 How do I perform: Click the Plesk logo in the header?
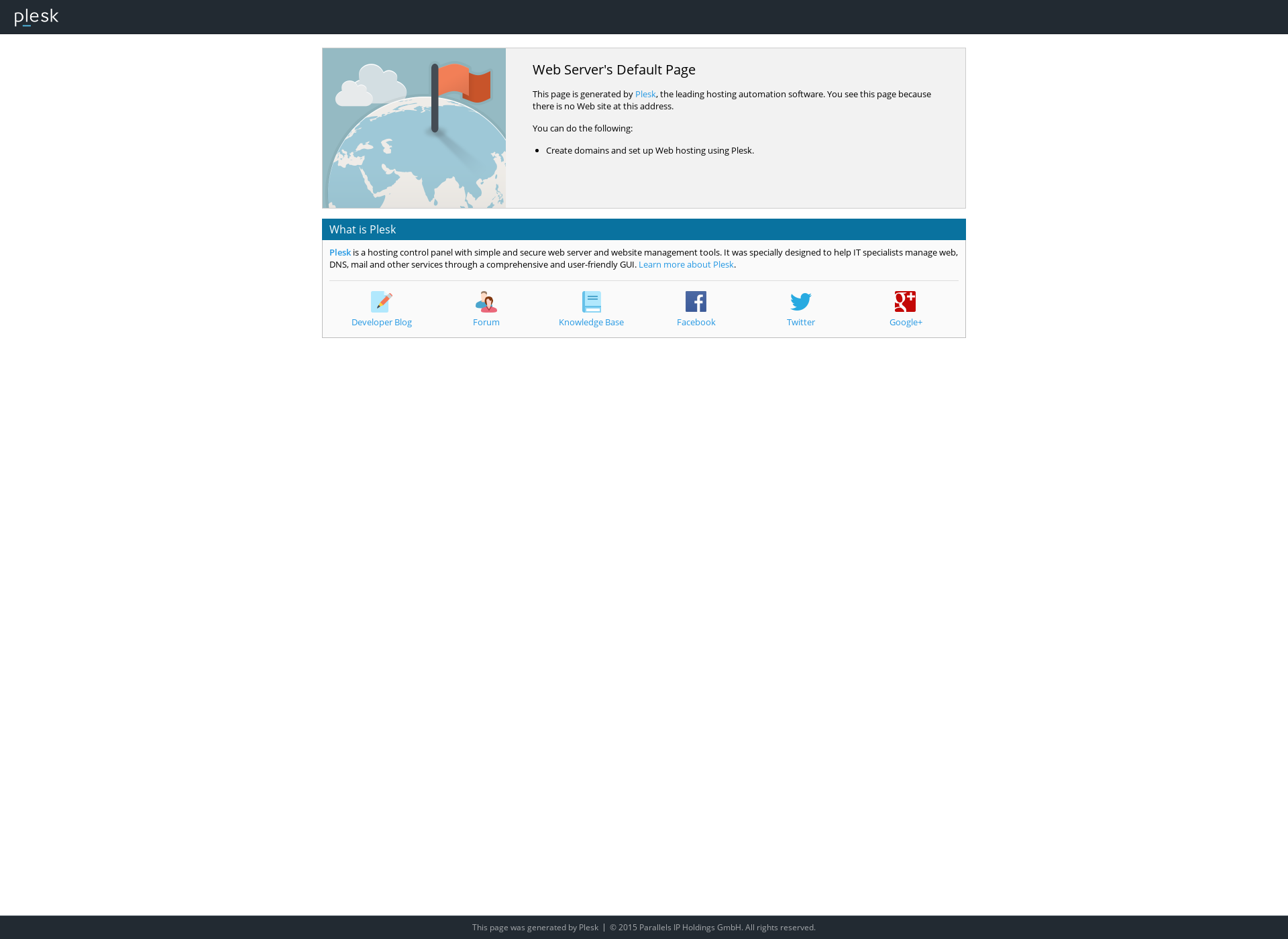[x=35, y=16]
